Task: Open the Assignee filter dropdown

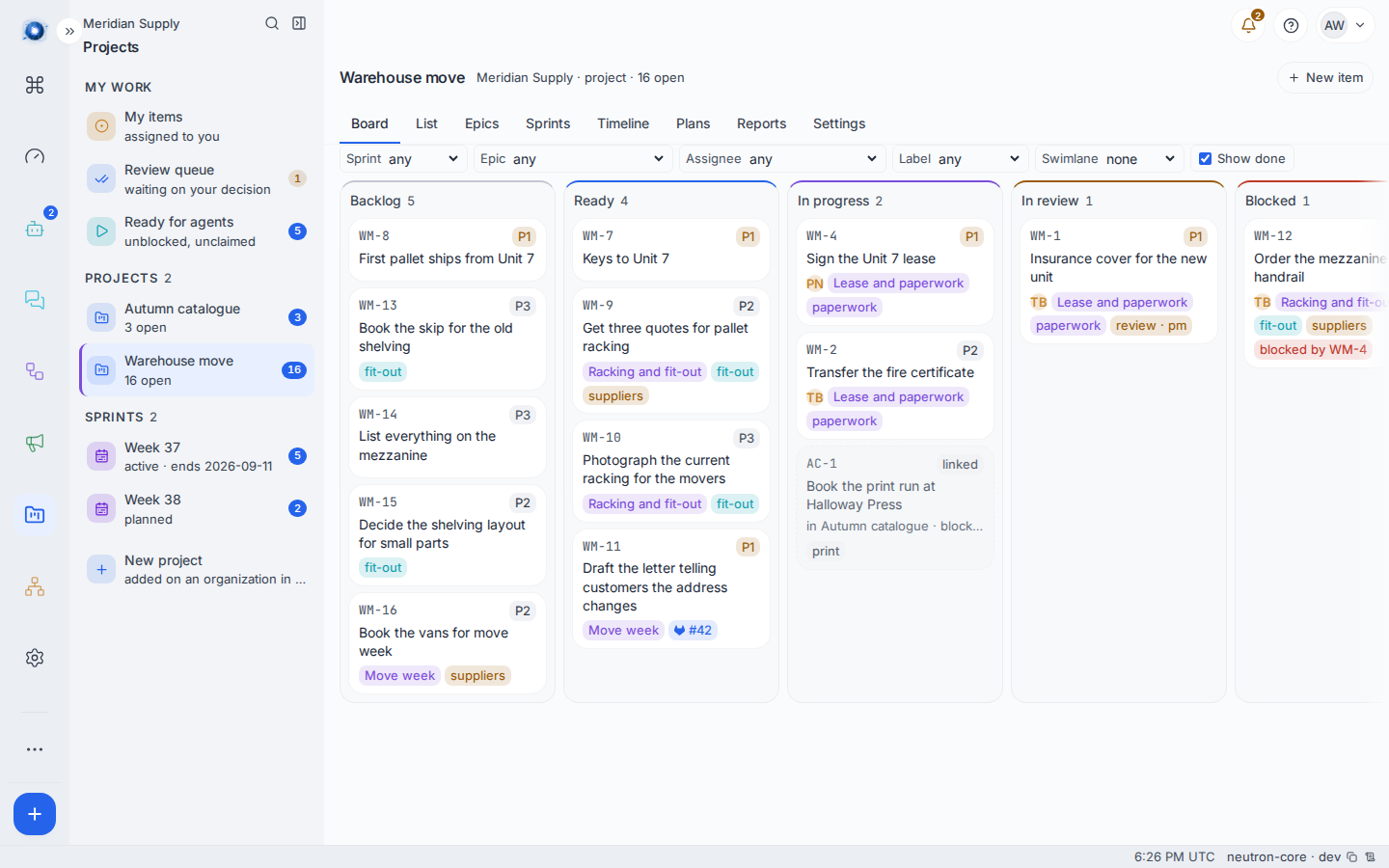Action: pos(782,159)
